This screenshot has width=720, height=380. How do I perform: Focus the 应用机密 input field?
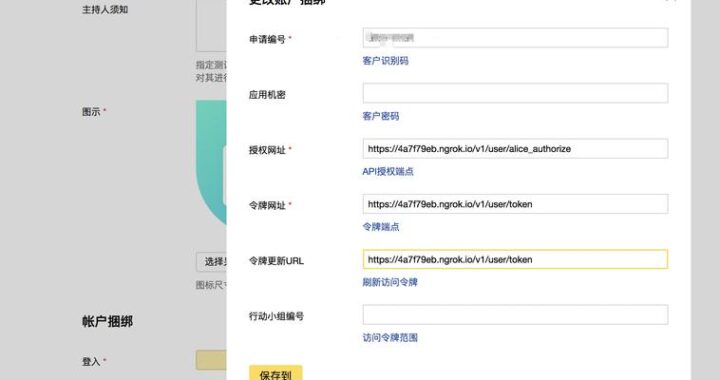515,93
